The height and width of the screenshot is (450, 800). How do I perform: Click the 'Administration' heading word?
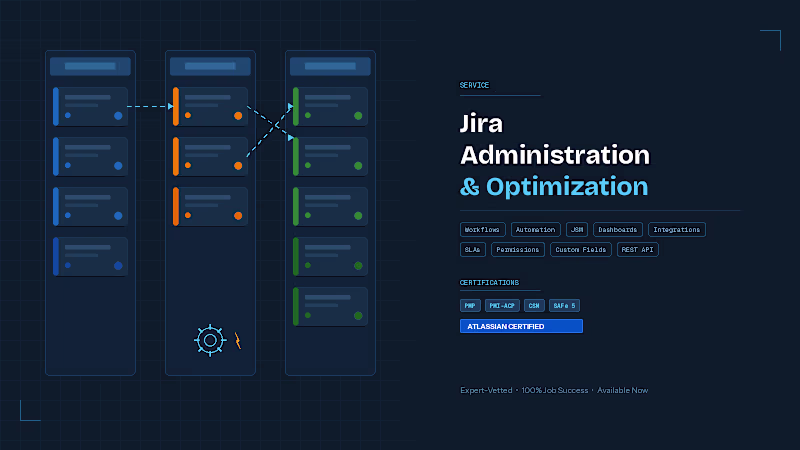click(555, 155)
